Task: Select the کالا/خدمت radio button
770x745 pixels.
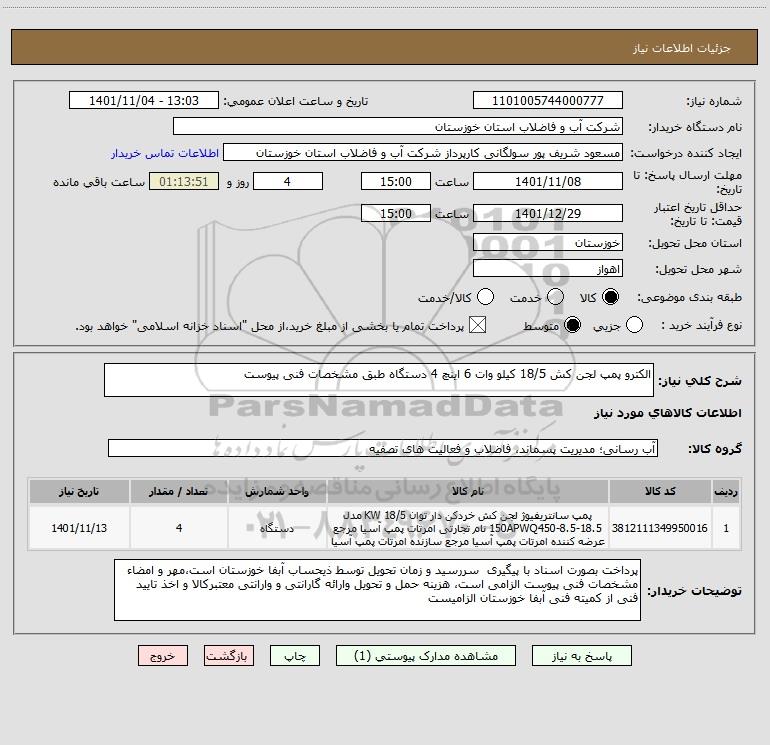Action: pyautogui.click(x=485, y=297)
